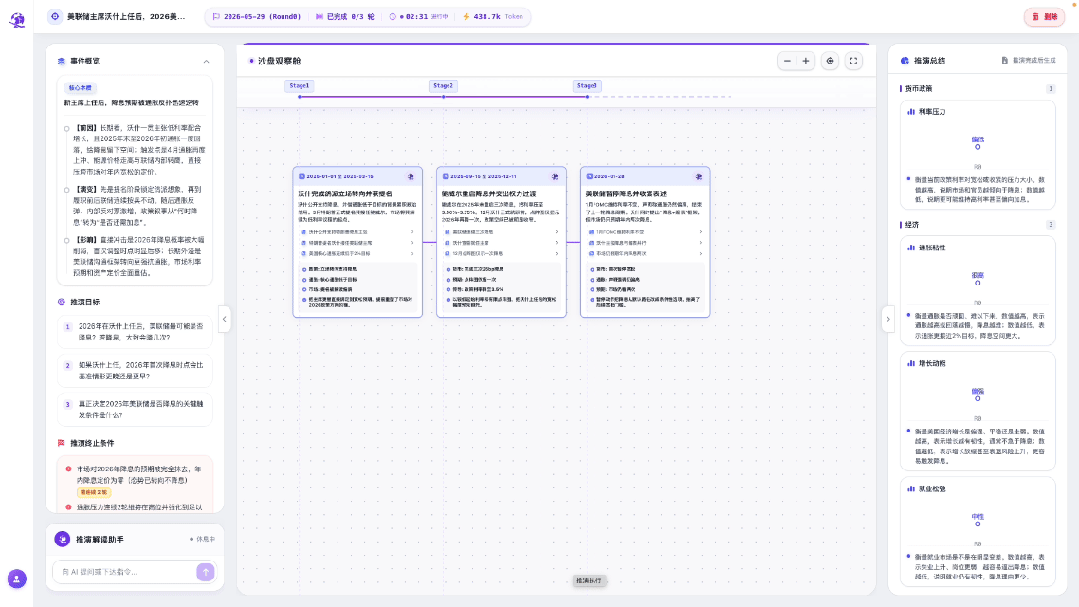Collapse the right summary panel using its edge arrow
Viewport: 1079px width, 607px height.
point(888,319)
